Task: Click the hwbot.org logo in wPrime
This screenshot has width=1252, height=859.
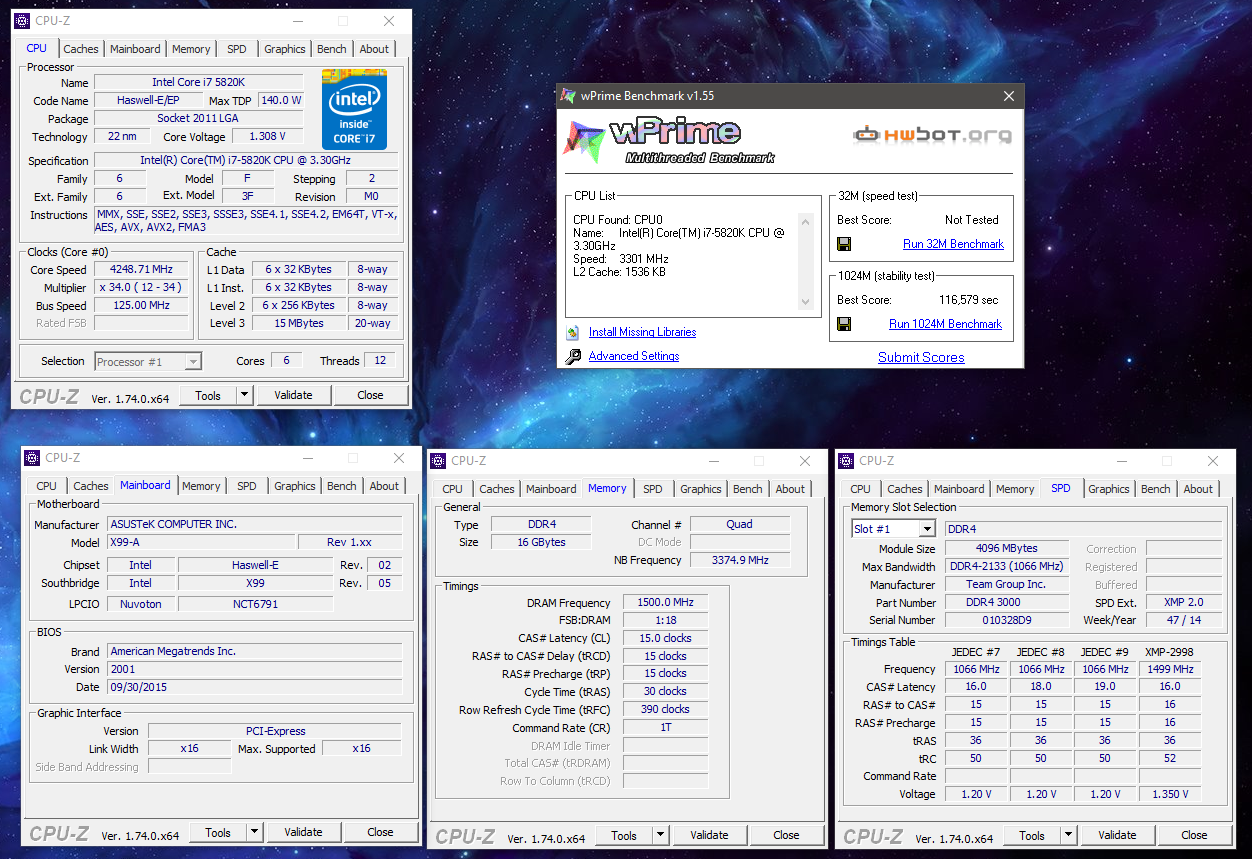Action: pyautogui.click(x=932, y=134)
